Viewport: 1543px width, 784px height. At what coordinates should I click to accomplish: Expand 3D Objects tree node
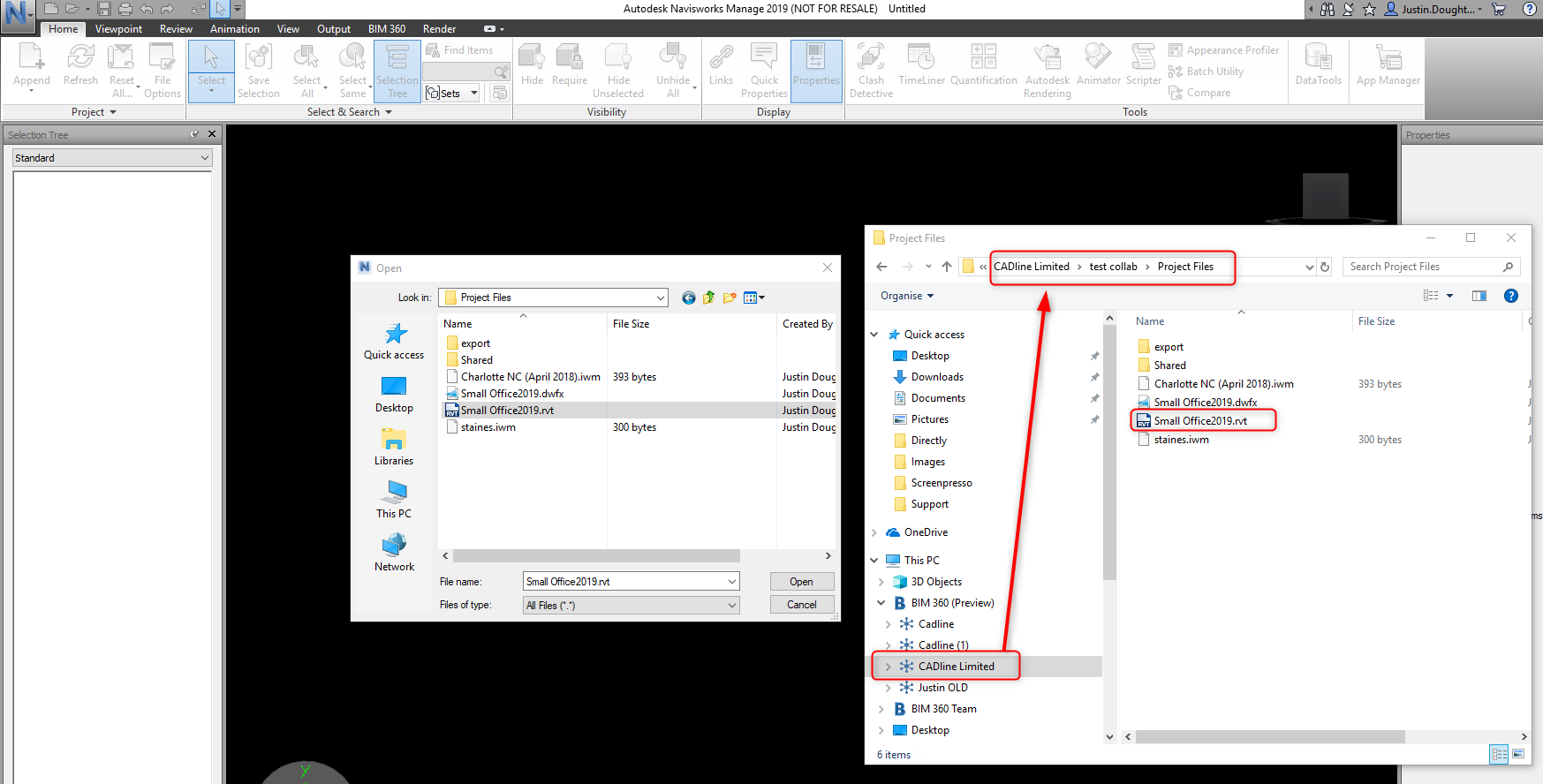881,582
